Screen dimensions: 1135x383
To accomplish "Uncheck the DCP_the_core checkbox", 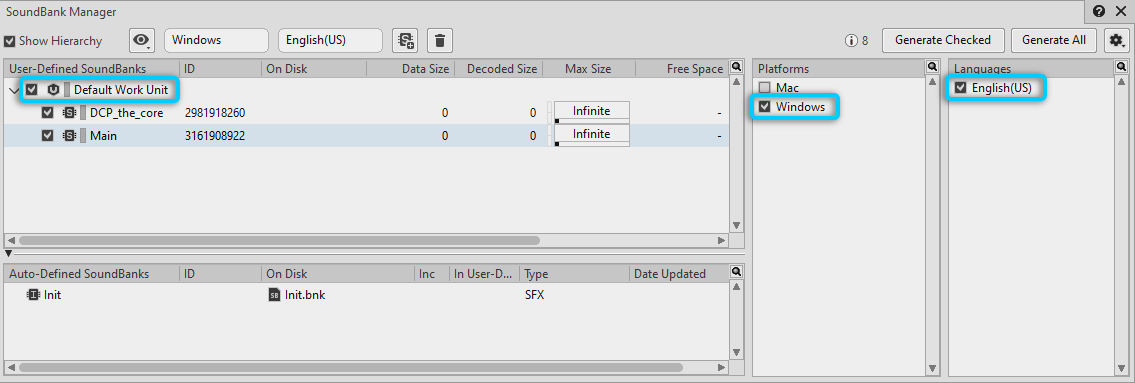I will [48, 113].
